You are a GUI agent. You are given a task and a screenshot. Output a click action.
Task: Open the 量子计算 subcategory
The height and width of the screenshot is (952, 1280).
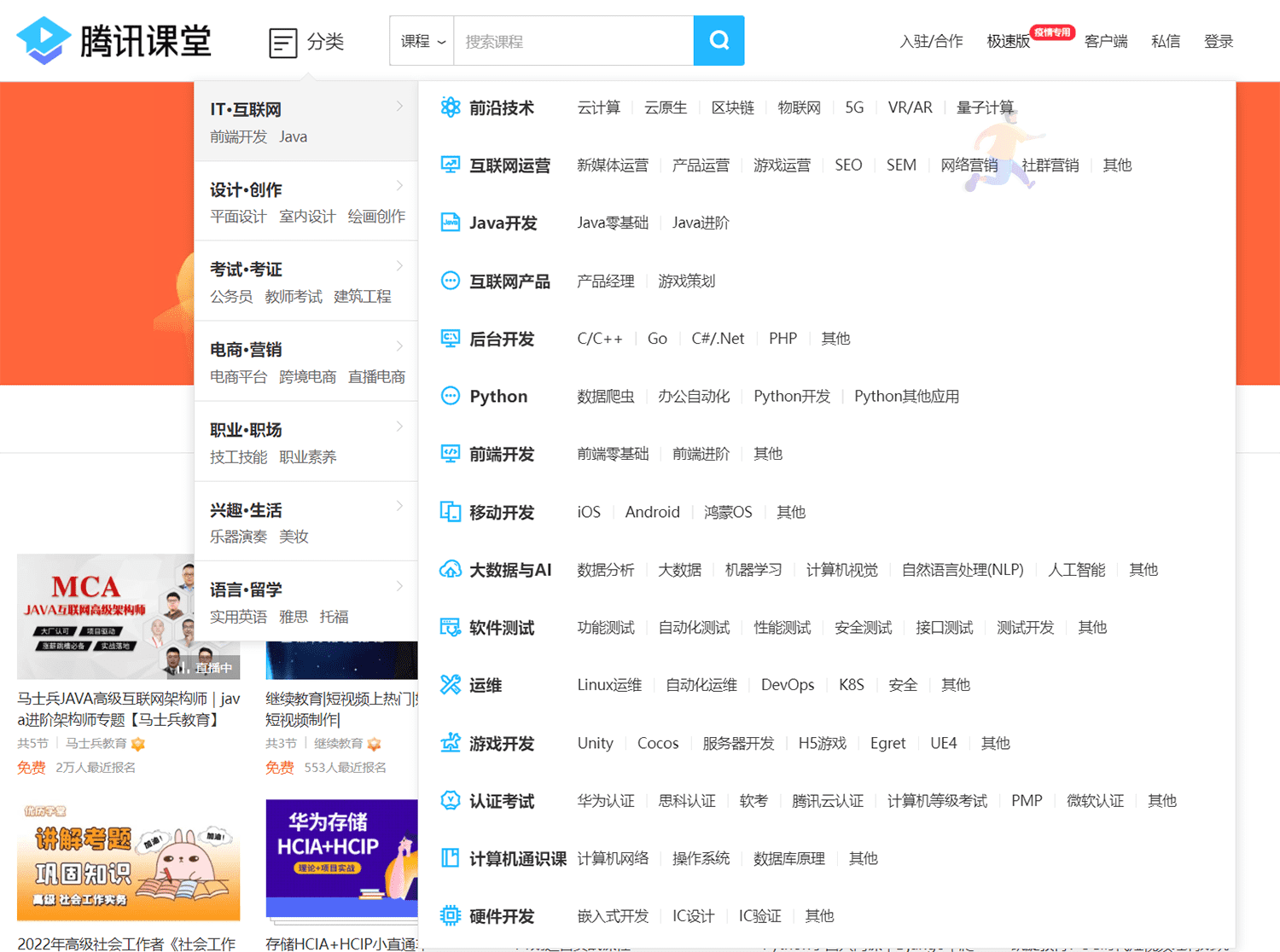(985, 107)
